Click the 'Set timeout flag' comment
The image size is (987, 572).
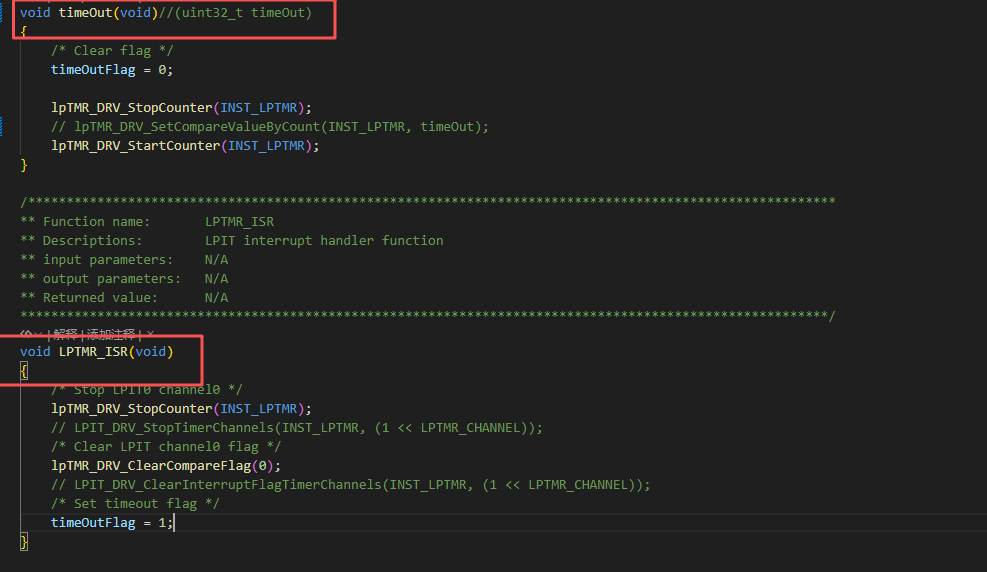coord(135,504)
